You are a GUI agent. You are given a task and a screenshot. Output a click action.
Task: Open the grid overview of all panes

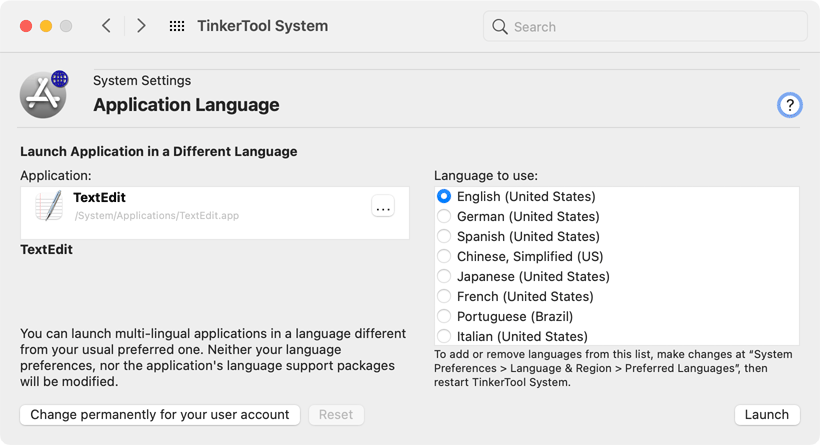[177, 26]
